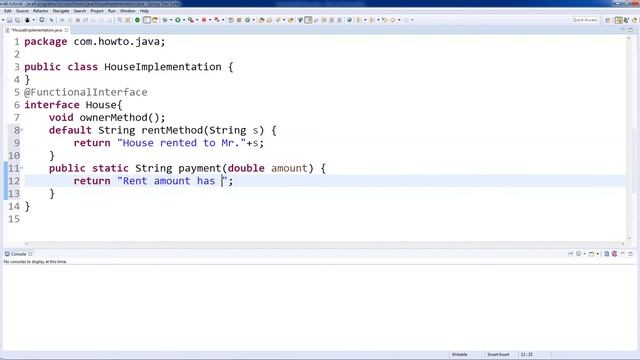Click the Open Console icon
Screen dimensions: 640x360
pos(591,254)
